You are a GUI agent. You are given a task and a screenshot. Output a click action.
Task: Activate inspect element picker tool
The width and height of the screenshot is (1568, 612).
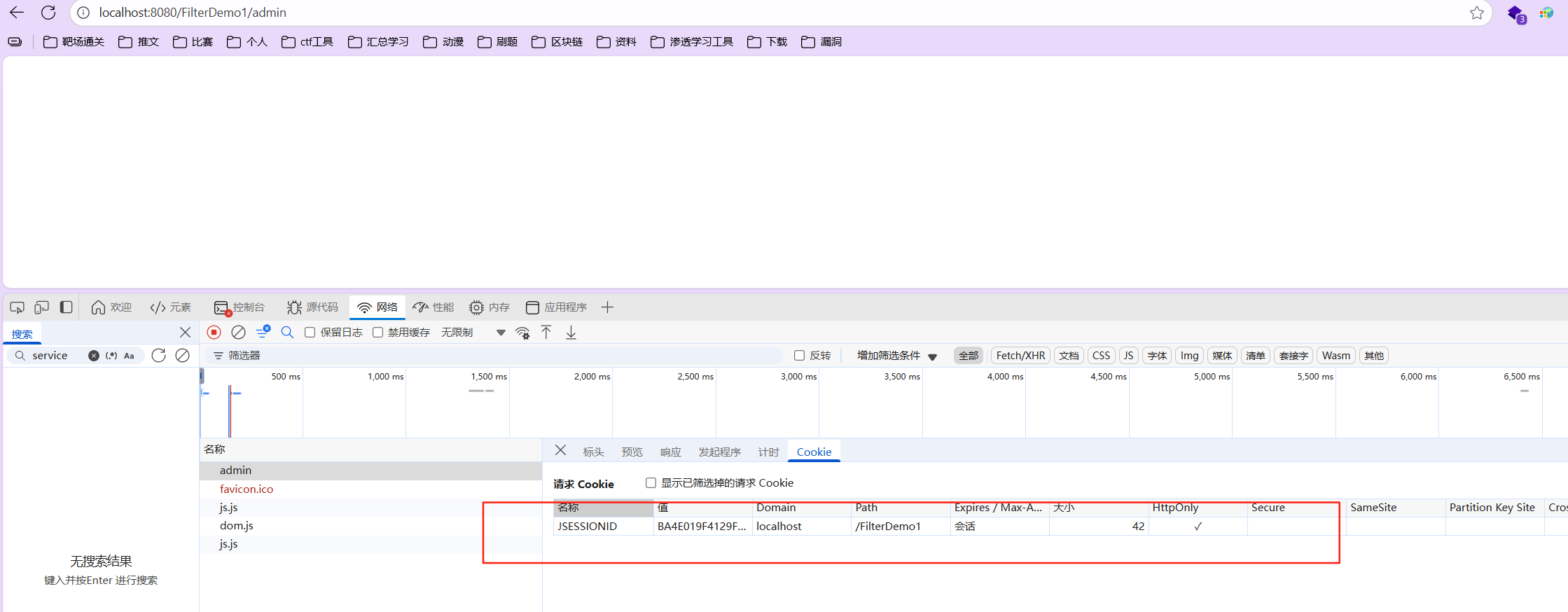click(18, 307)
